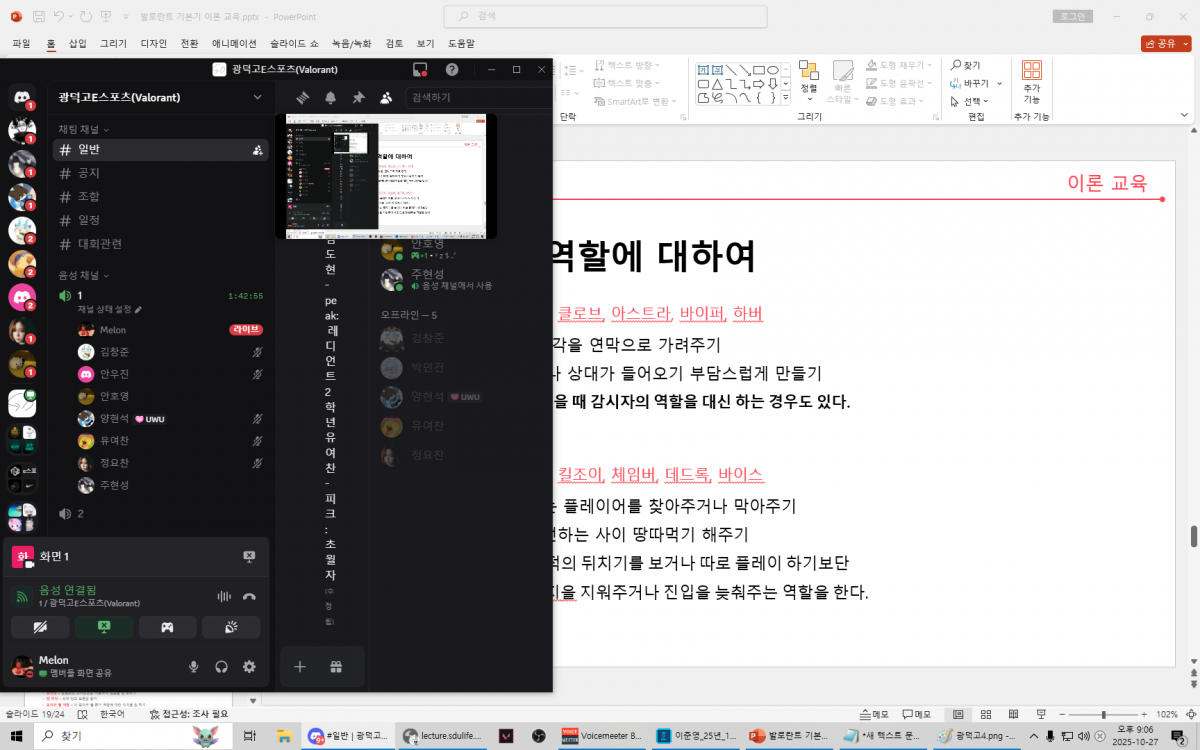Image resolution: width=1200 pixels, height=750 pixels.
Task: Click the Discord help question mark icon
Action: pos(452,69)
